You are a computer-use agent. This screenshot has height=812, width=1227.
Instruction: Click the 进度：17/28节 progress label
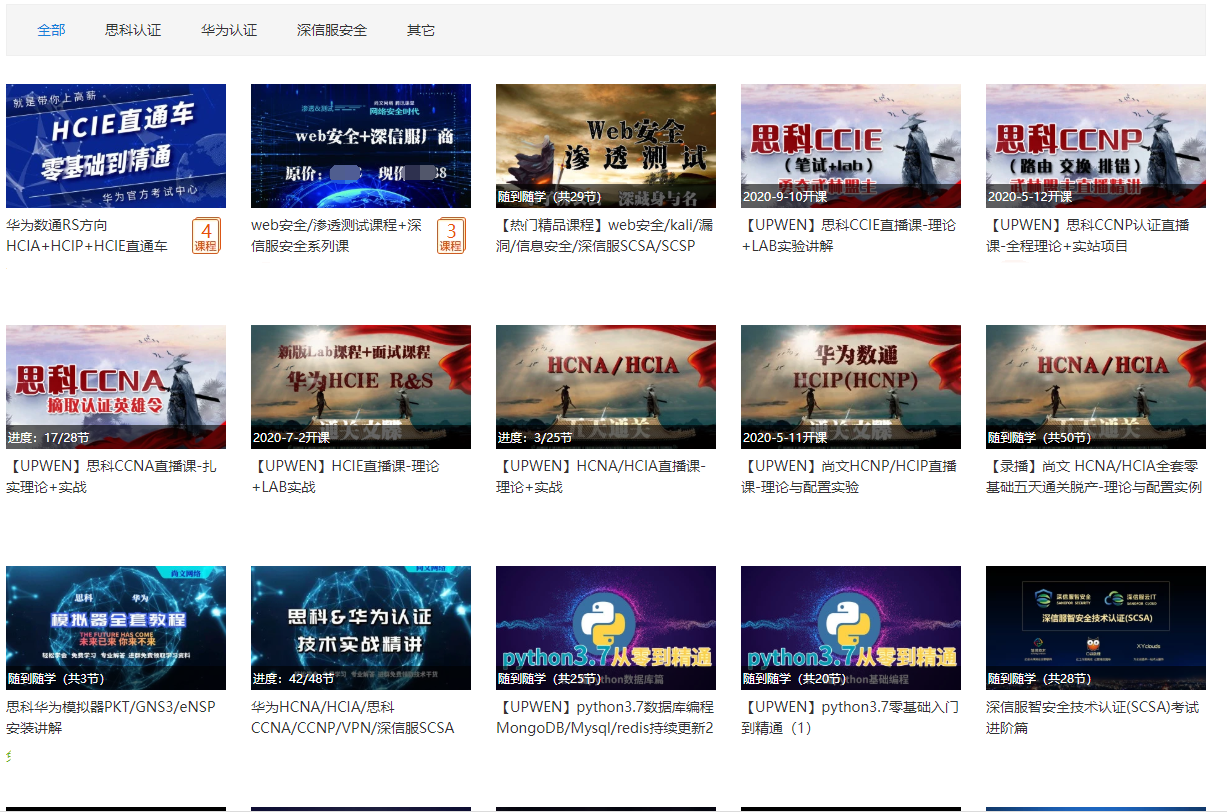click(49, 438)
